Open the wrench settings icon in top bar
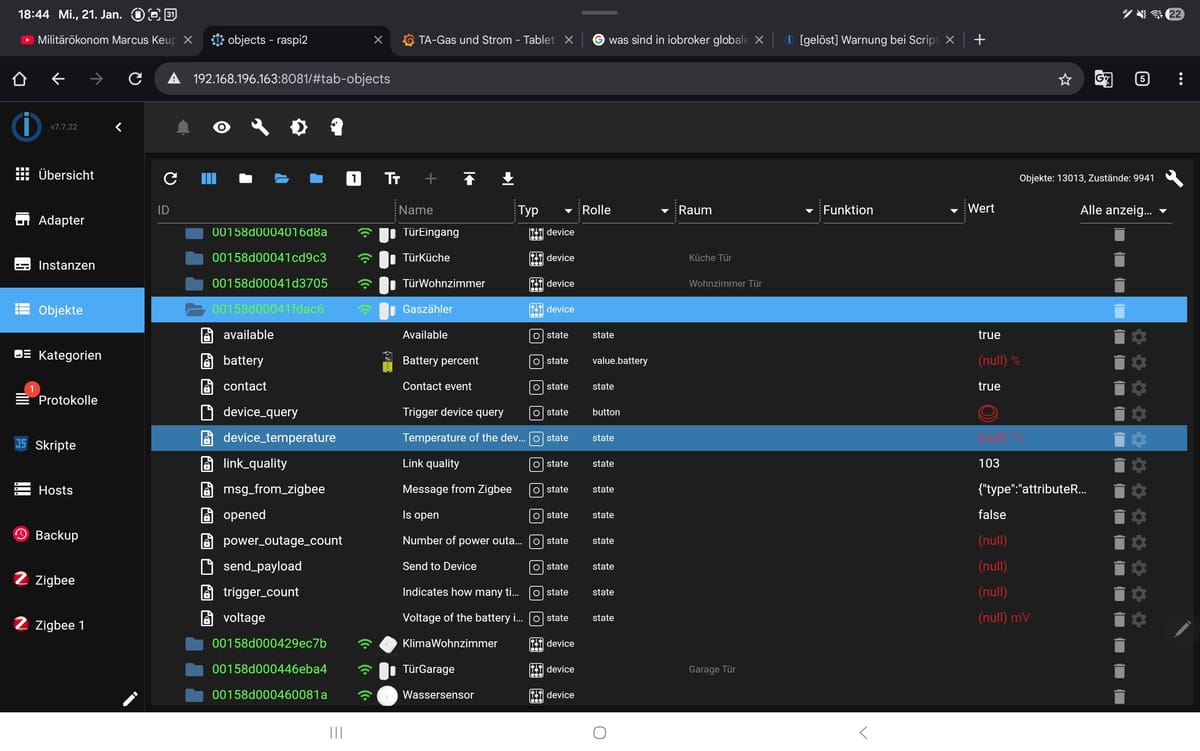Image resolution: width=1200 pixels, height=751 pixels. point(260,127)
